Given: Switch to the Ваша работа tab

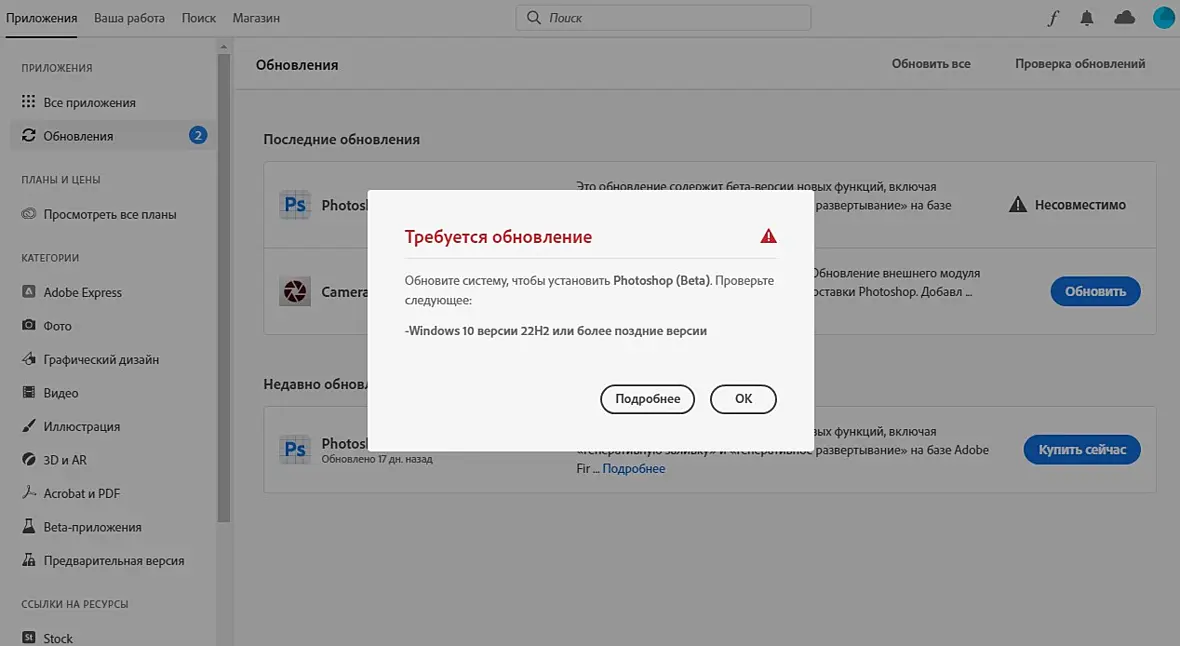Looking at the screenshot, I should (129, 18).
